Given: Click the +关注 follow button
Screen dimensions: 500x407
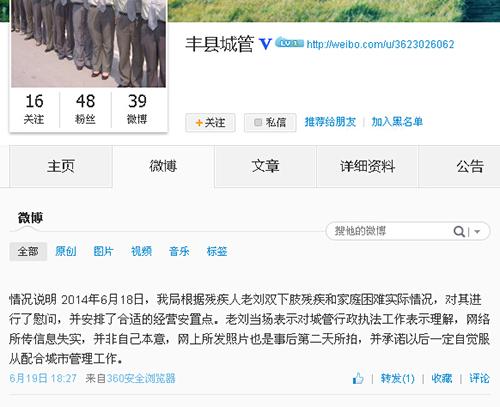Looking at the screenshot, I should (210, 123).
